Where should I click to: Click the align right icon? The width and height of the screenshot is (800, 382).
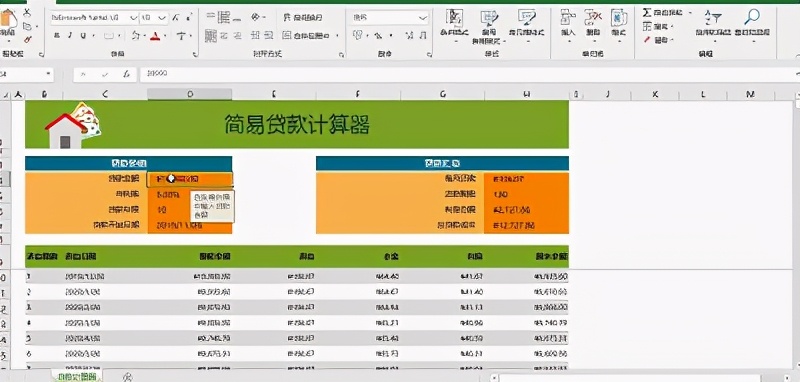click(238, 35)
